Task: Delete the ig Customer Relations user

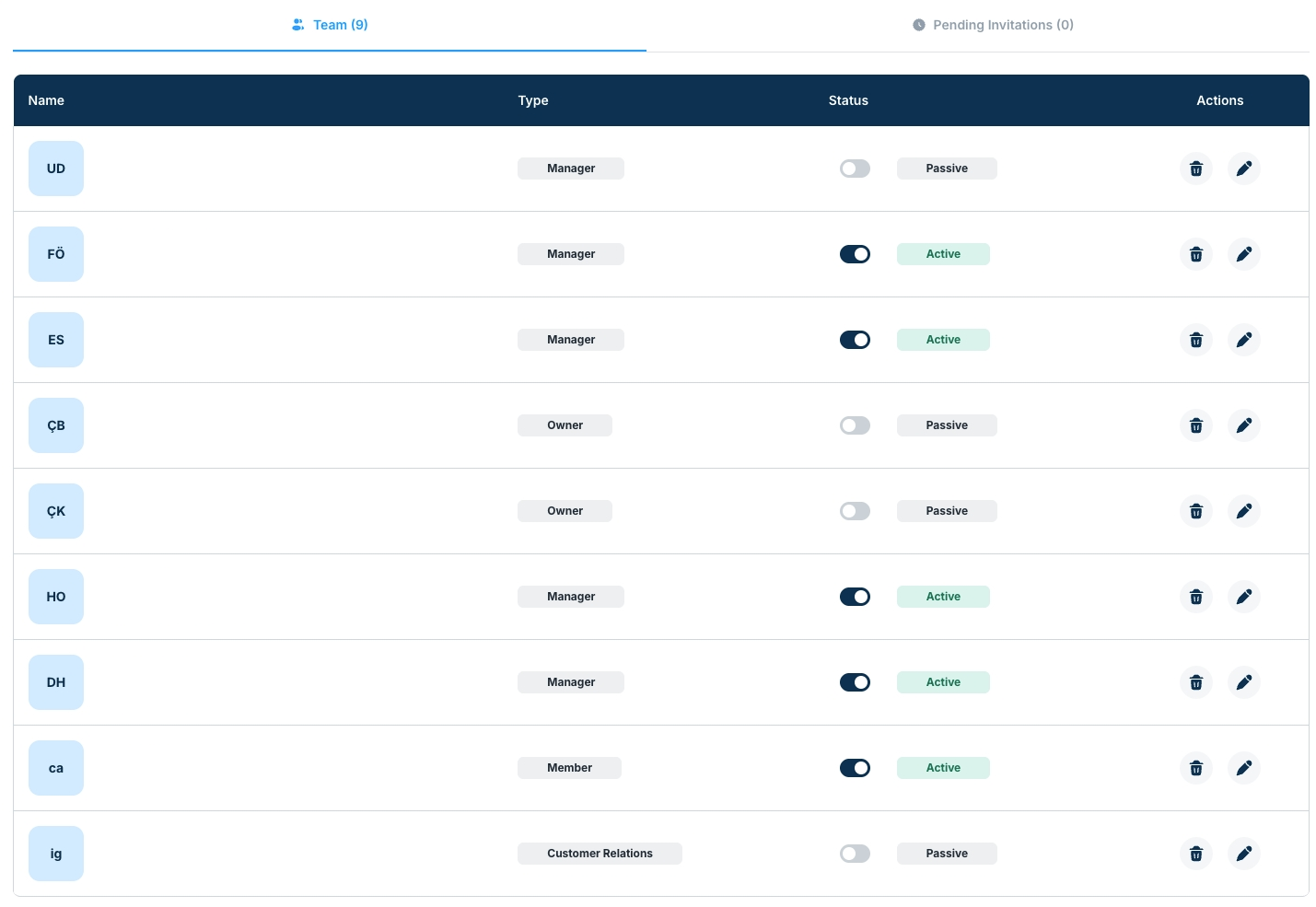Action: (1195, 854)
